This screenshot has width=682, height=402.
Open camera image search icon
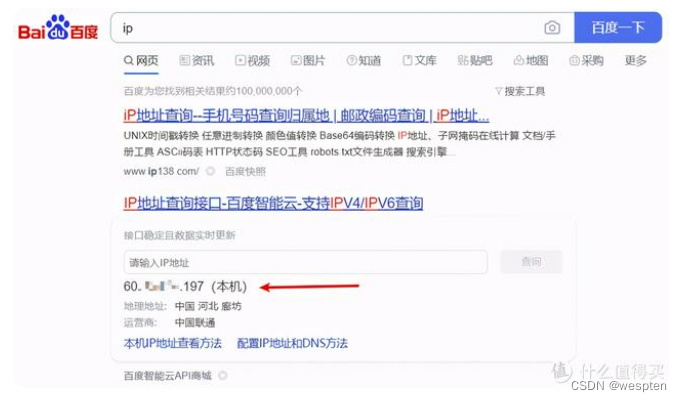[552, 28]
